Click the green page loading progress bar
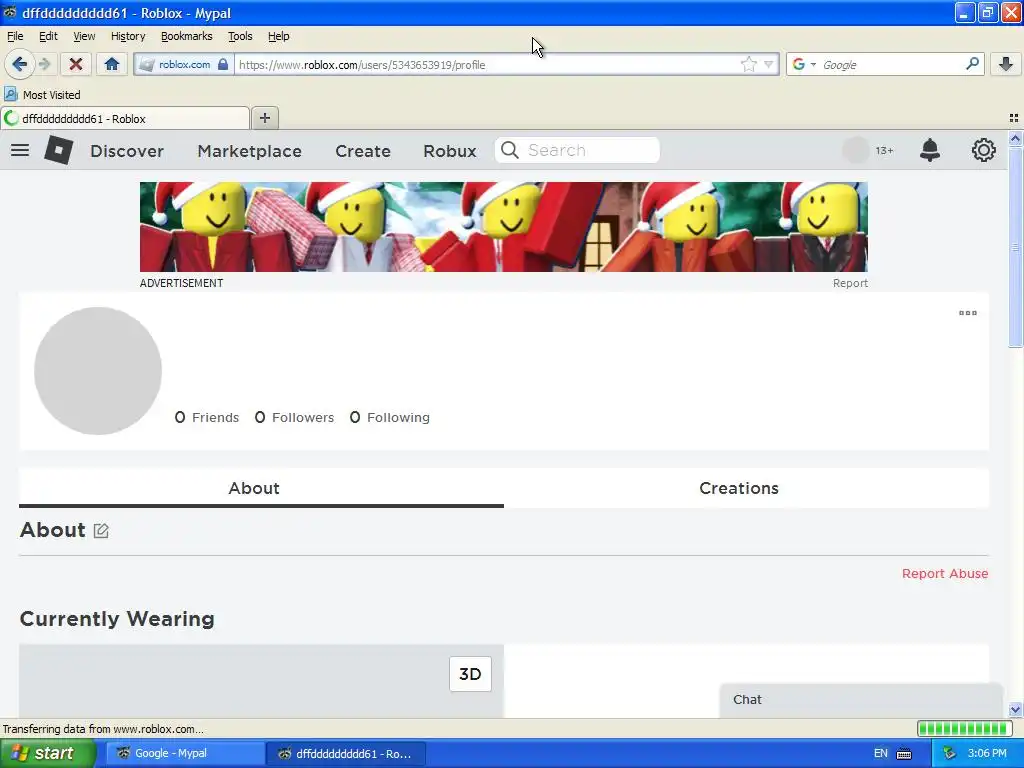Image resolution: width=1024 pixels, height=768 pixels. [964, 728]
